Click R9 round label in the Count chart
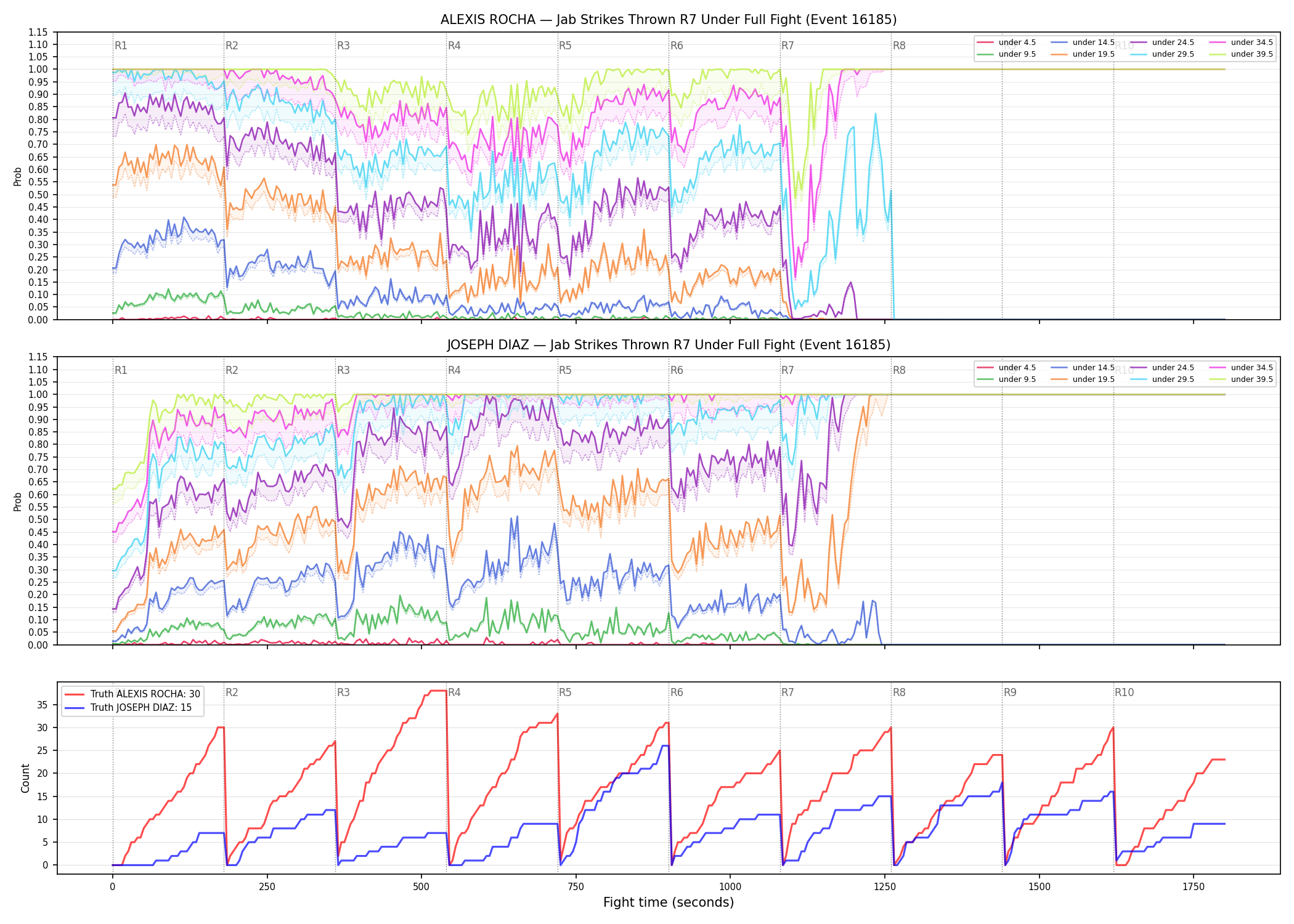 [x=1010, y=692]
